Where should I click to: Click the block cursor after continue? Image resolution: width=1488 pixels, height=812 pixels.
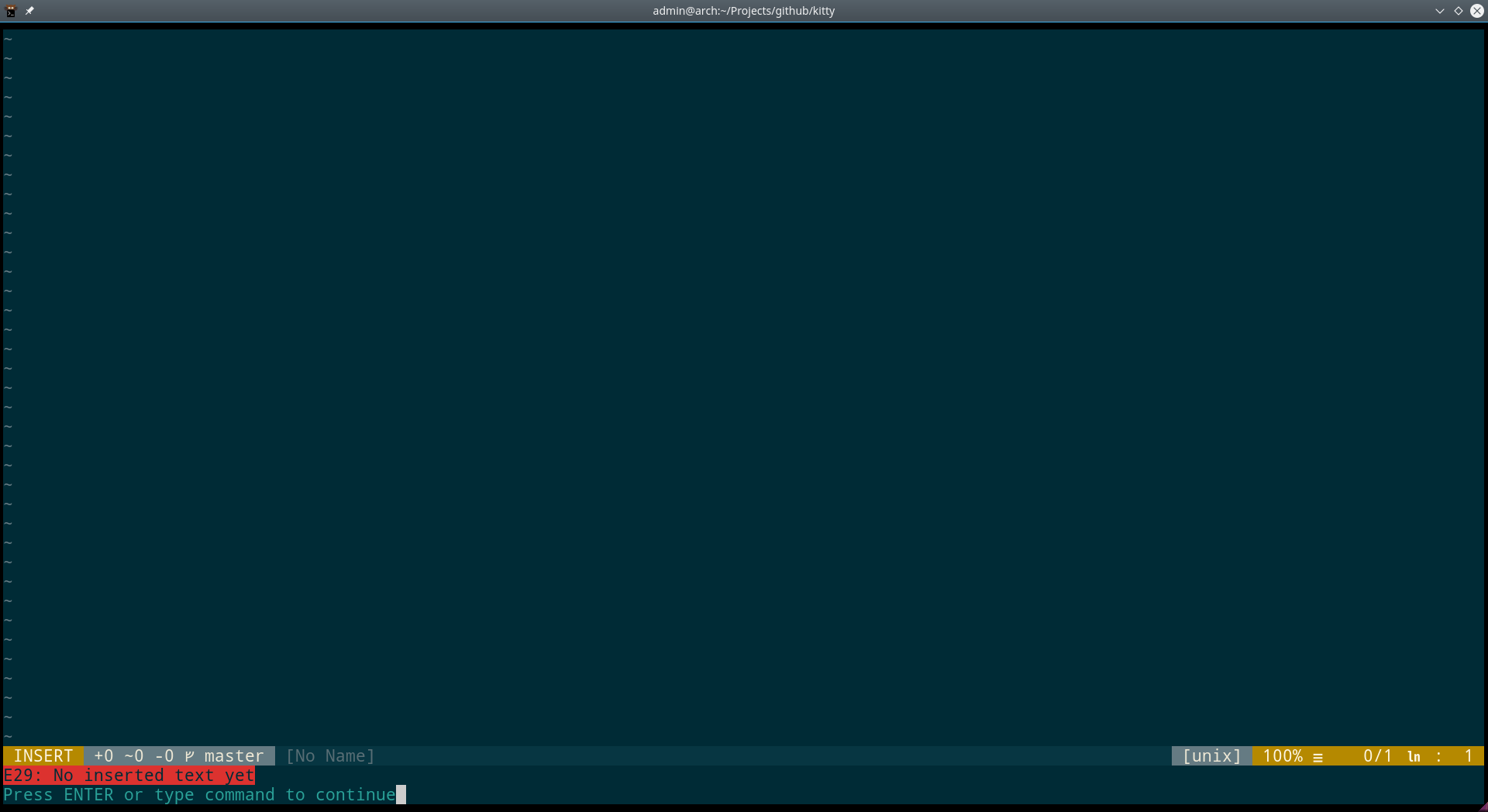[401, 794]
